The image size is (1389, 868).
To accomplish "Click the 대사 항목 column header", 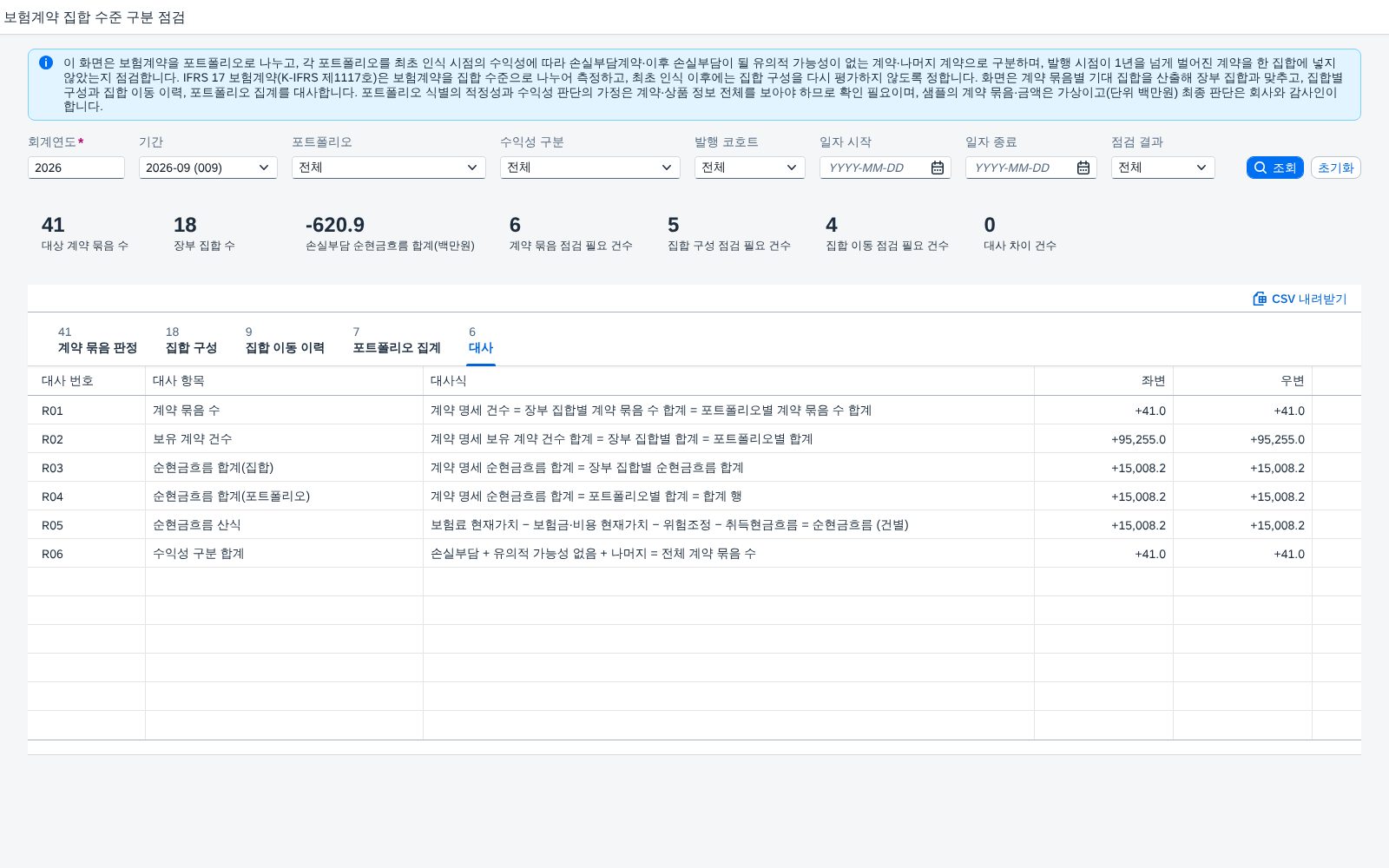I will [x=285, y=381].
